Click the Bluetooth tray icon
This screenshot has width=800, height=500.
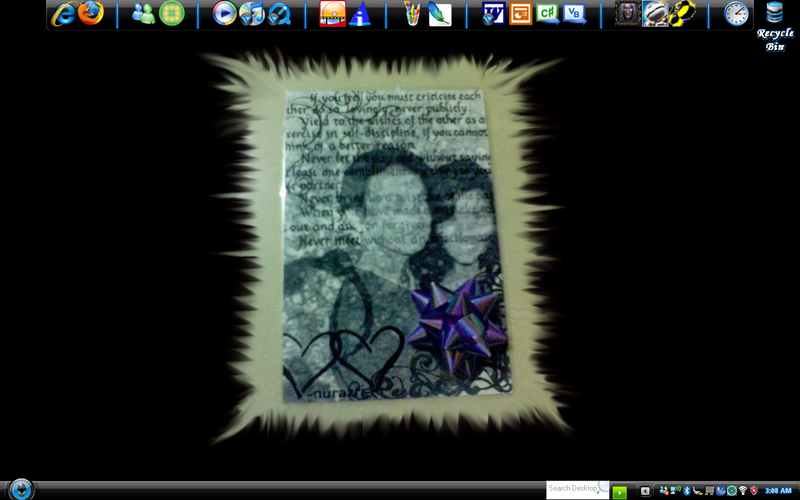pos(687,490)
